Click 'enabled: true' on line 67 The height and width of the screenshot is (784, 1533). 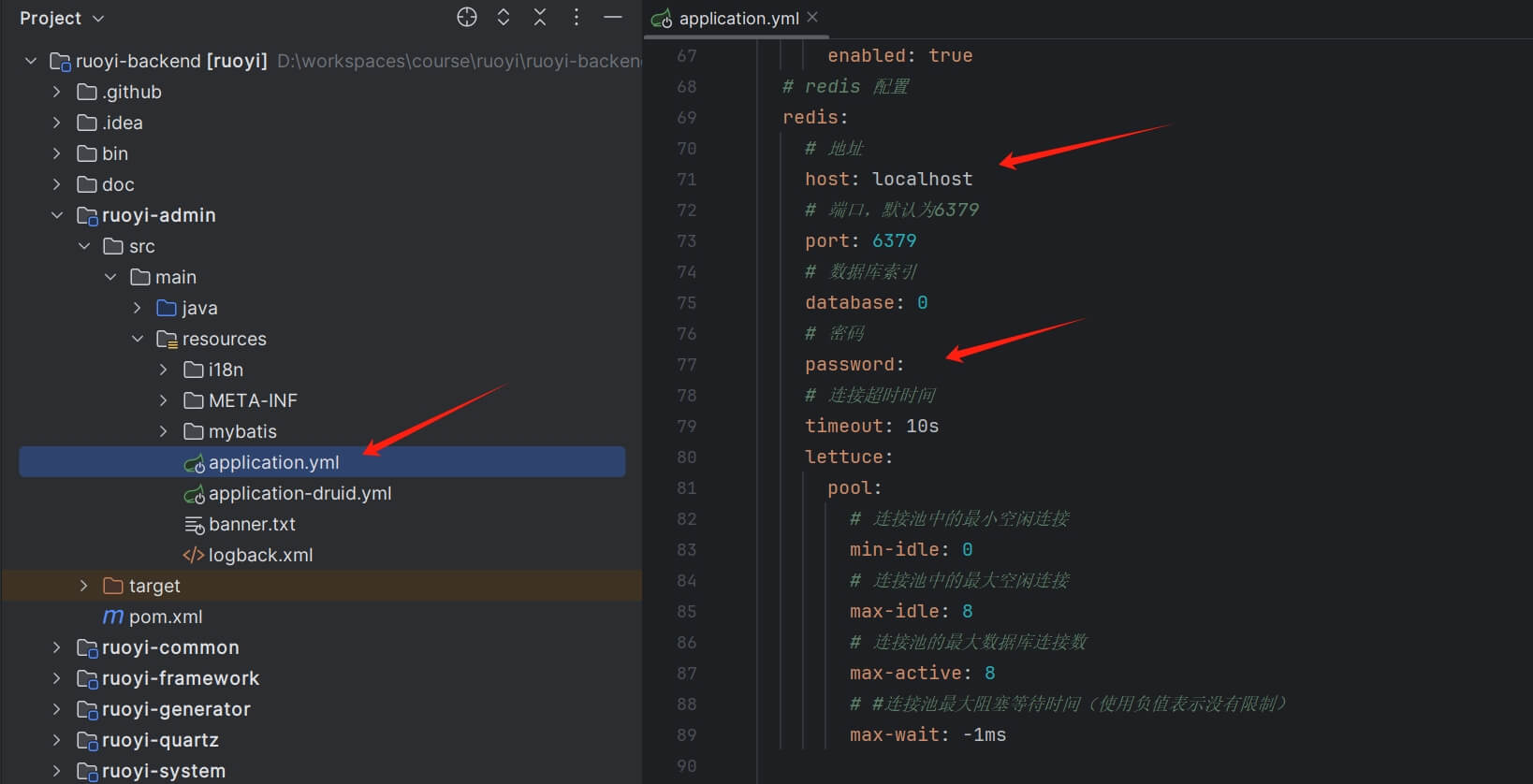click(899, 55)
